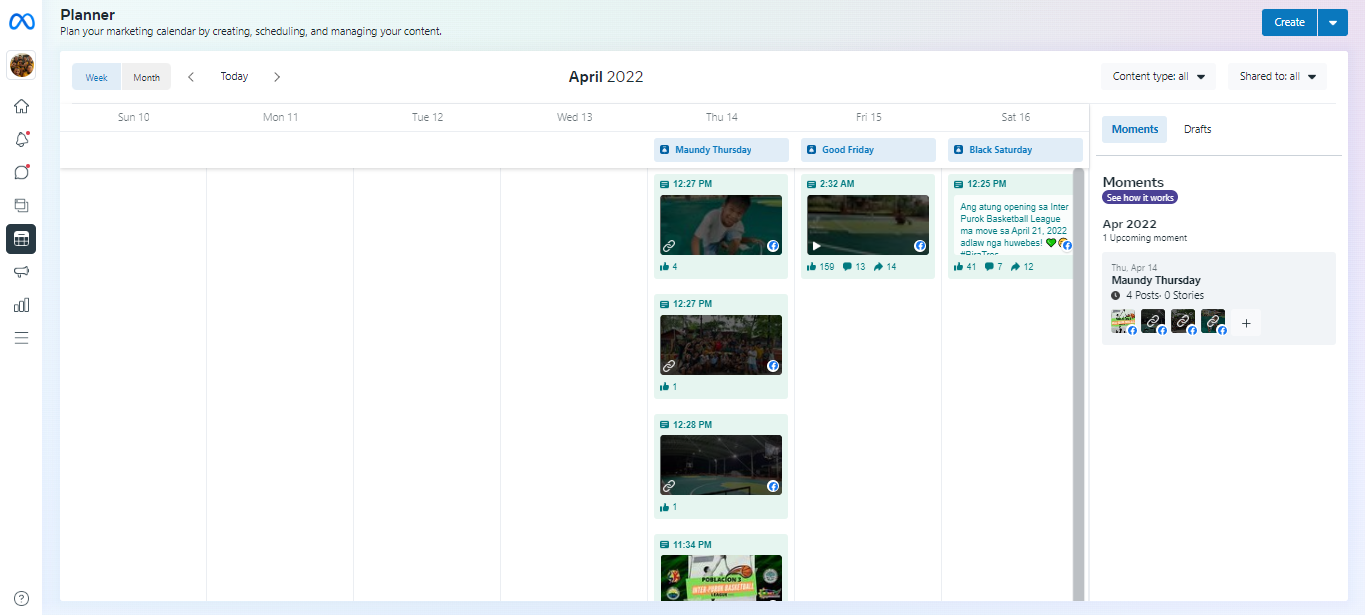The width and height of the screenshot is (1365, 615).
Task: Open Help question mark icon
Action: pos(21,598)
